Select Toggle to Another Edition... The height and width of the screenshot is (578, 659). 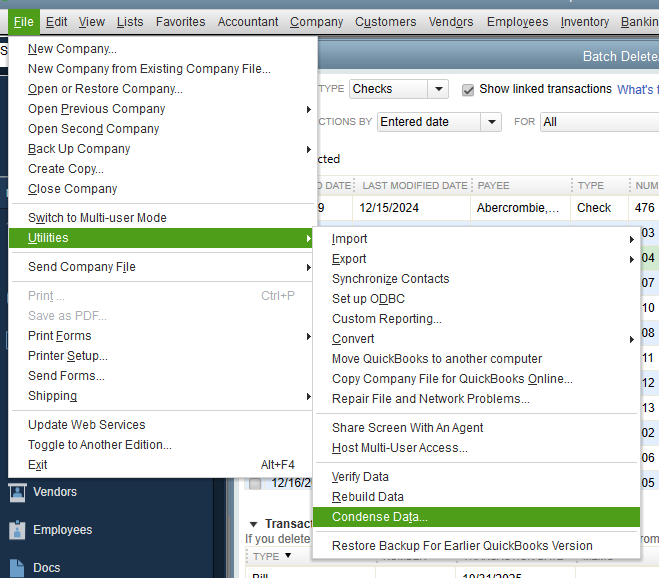(x=162, y=445)
